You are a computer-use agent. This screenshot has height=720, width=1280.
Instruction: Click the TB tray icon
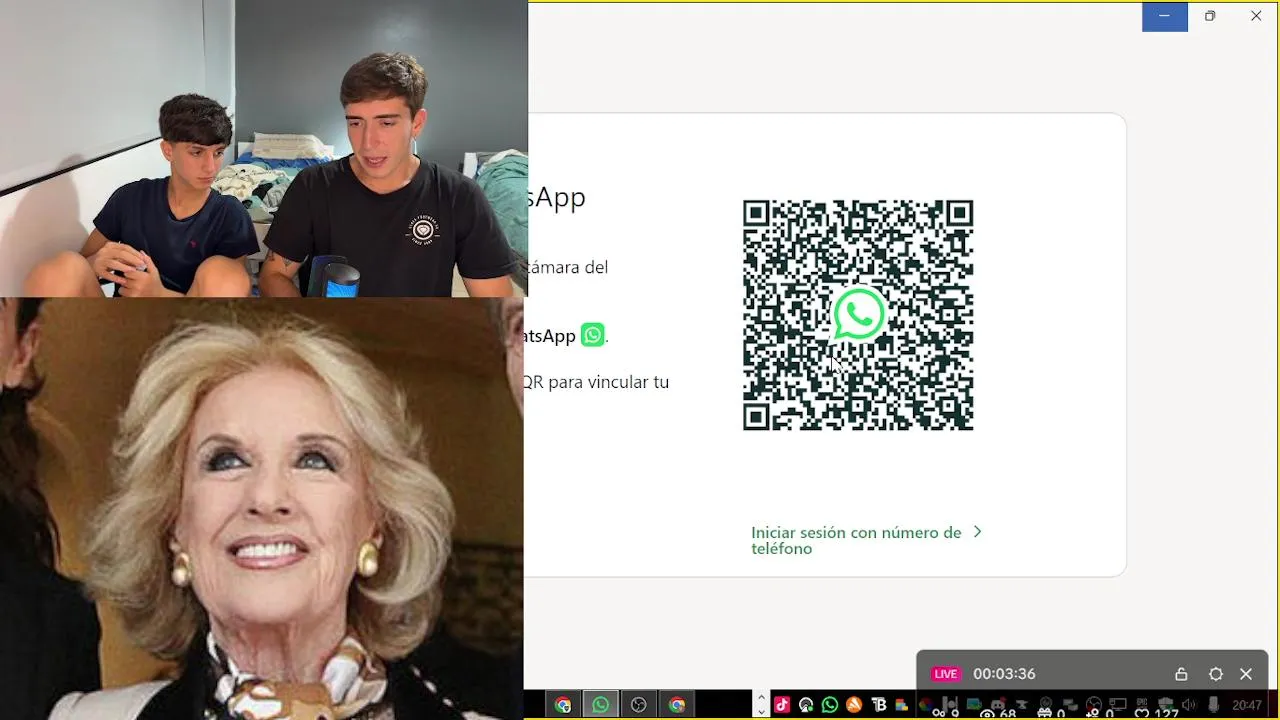click(x=880, y=705)
